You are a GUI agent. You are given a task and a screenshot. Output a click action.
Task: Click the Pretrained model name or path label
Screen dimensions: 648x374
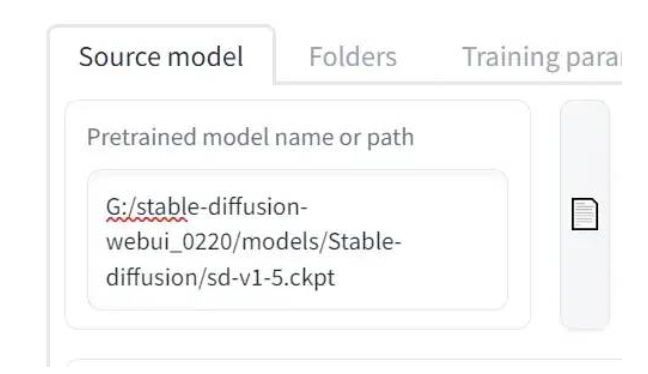click(250, 137)
